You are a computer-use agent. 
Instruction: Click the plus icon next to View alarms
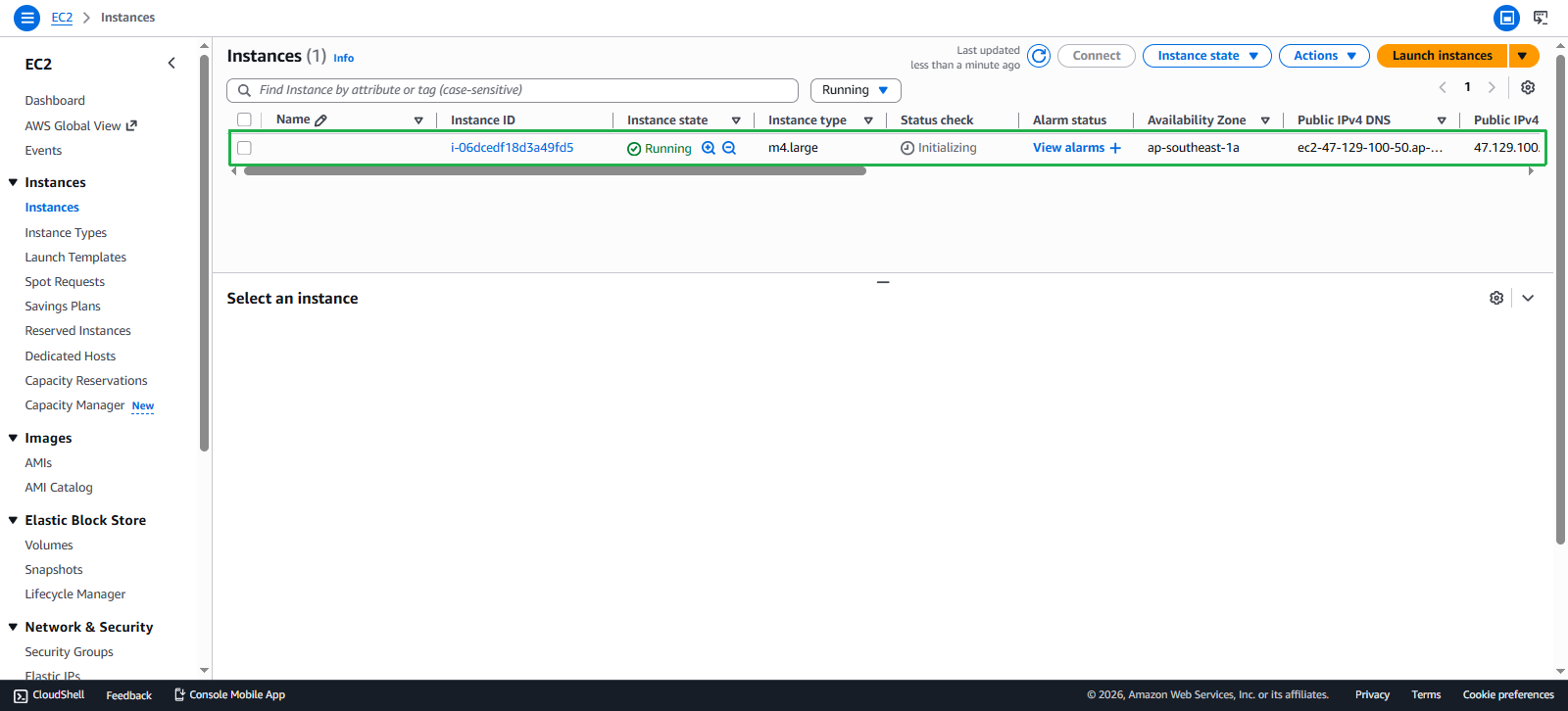[1115, 148]
